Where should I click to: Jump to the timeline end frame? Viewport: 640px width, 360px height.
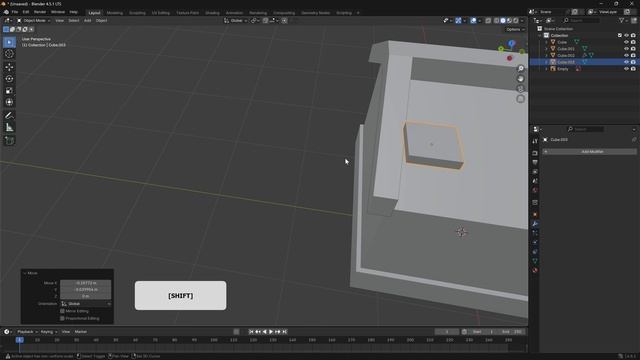pyautogui.click(x=285, y=332)
